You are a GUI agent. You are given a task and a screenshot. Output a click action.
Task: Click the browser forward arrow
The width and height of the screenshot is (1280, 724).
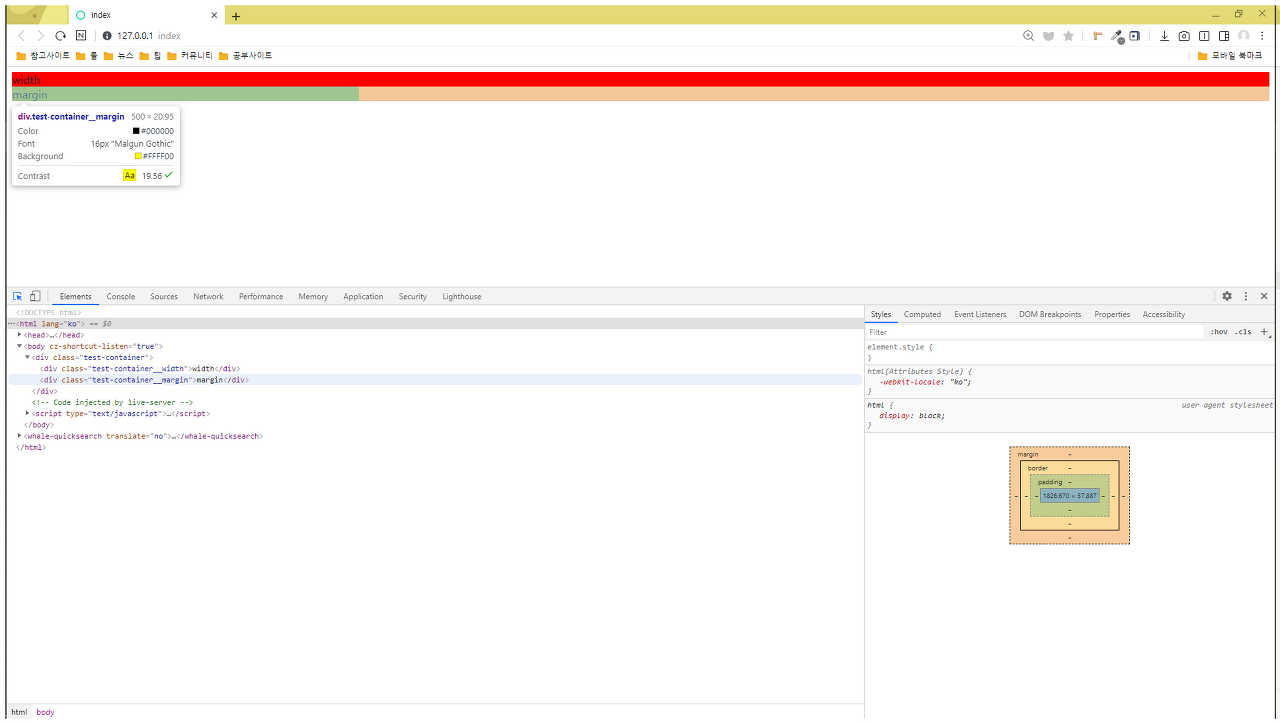(41, 36)
